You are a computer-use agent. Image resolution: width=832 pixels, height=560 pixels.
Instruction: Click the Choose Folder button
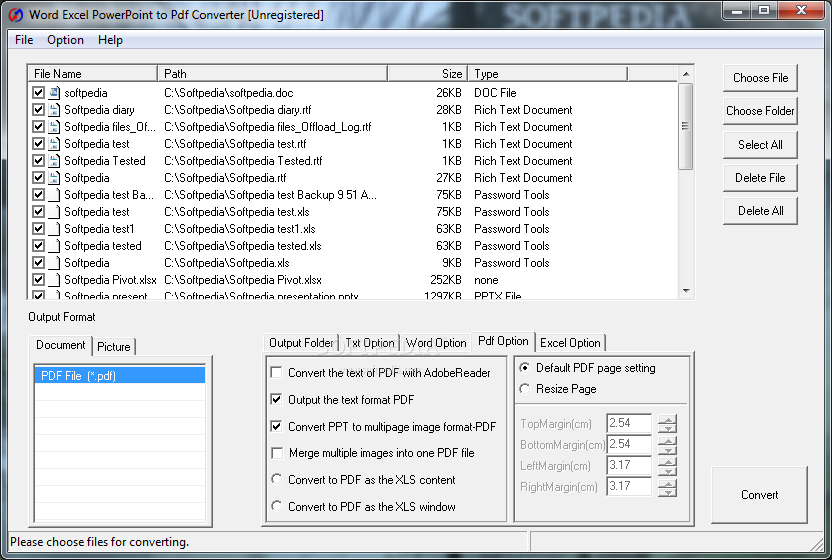coord(760,111)
